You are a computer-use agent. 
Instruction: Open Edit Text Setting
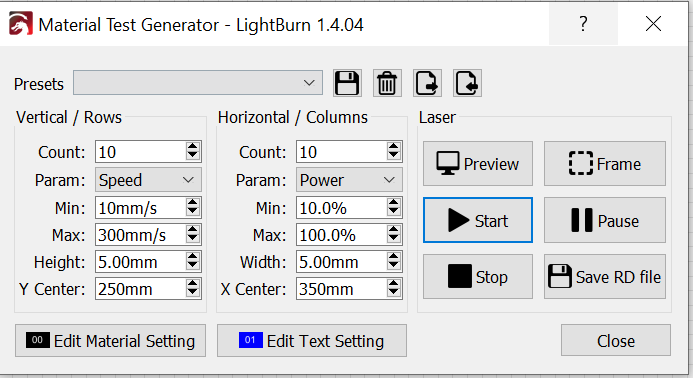coord(312,340)
